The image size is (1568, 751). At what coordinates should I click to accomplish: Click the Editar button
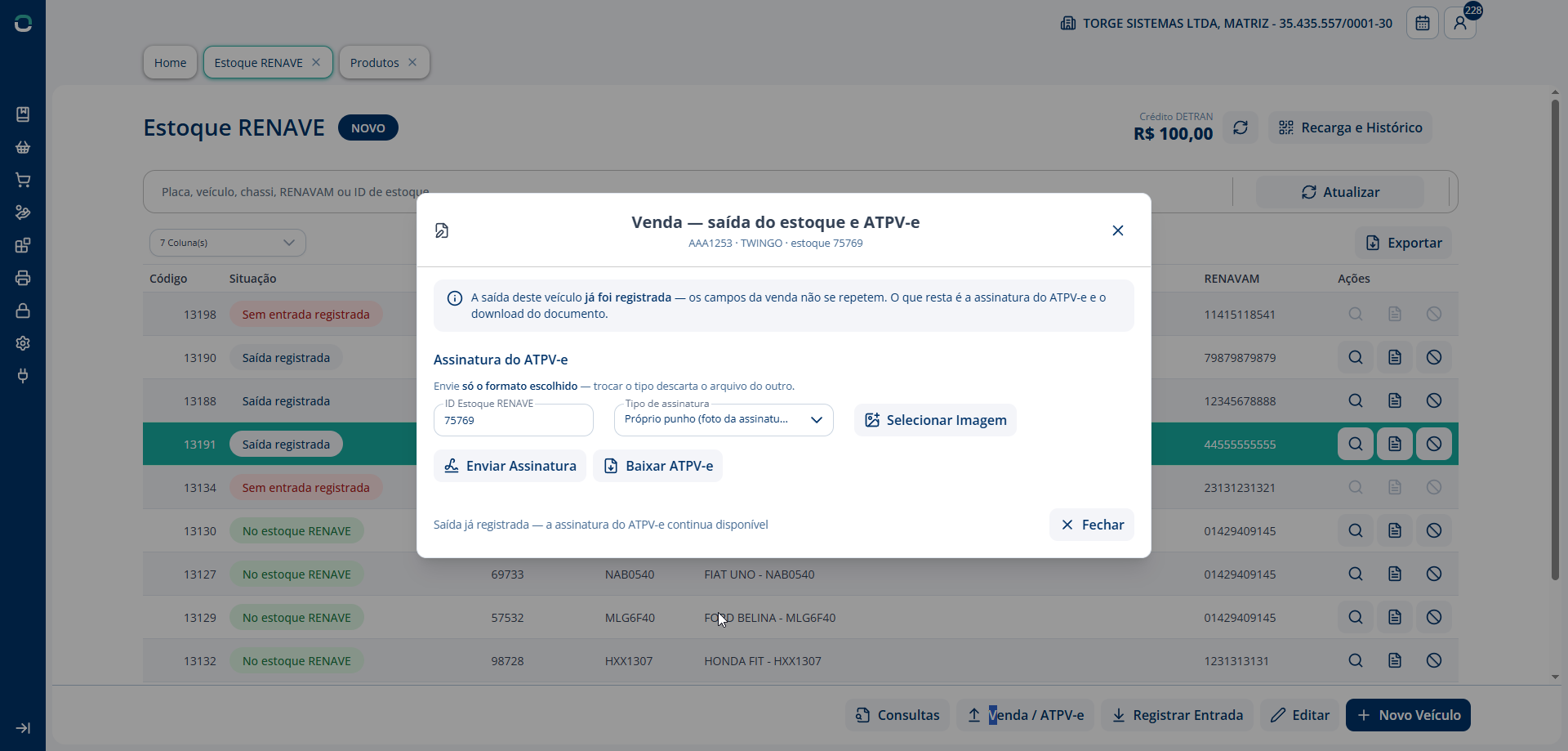1299,715
